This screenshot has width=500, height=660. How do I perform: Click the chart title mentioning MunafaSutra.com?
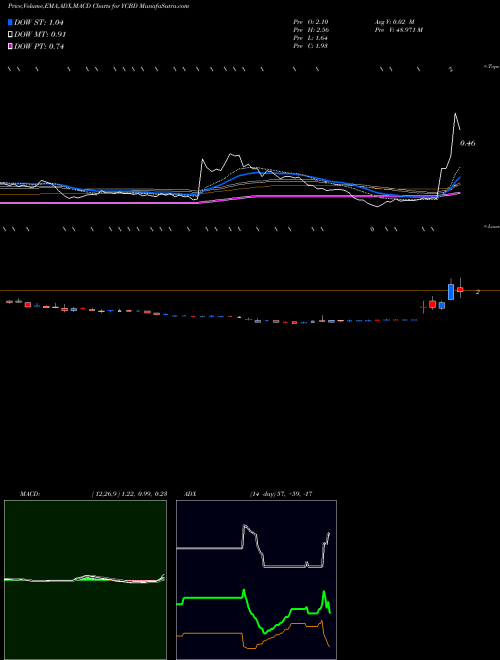(x=98, y=6)
